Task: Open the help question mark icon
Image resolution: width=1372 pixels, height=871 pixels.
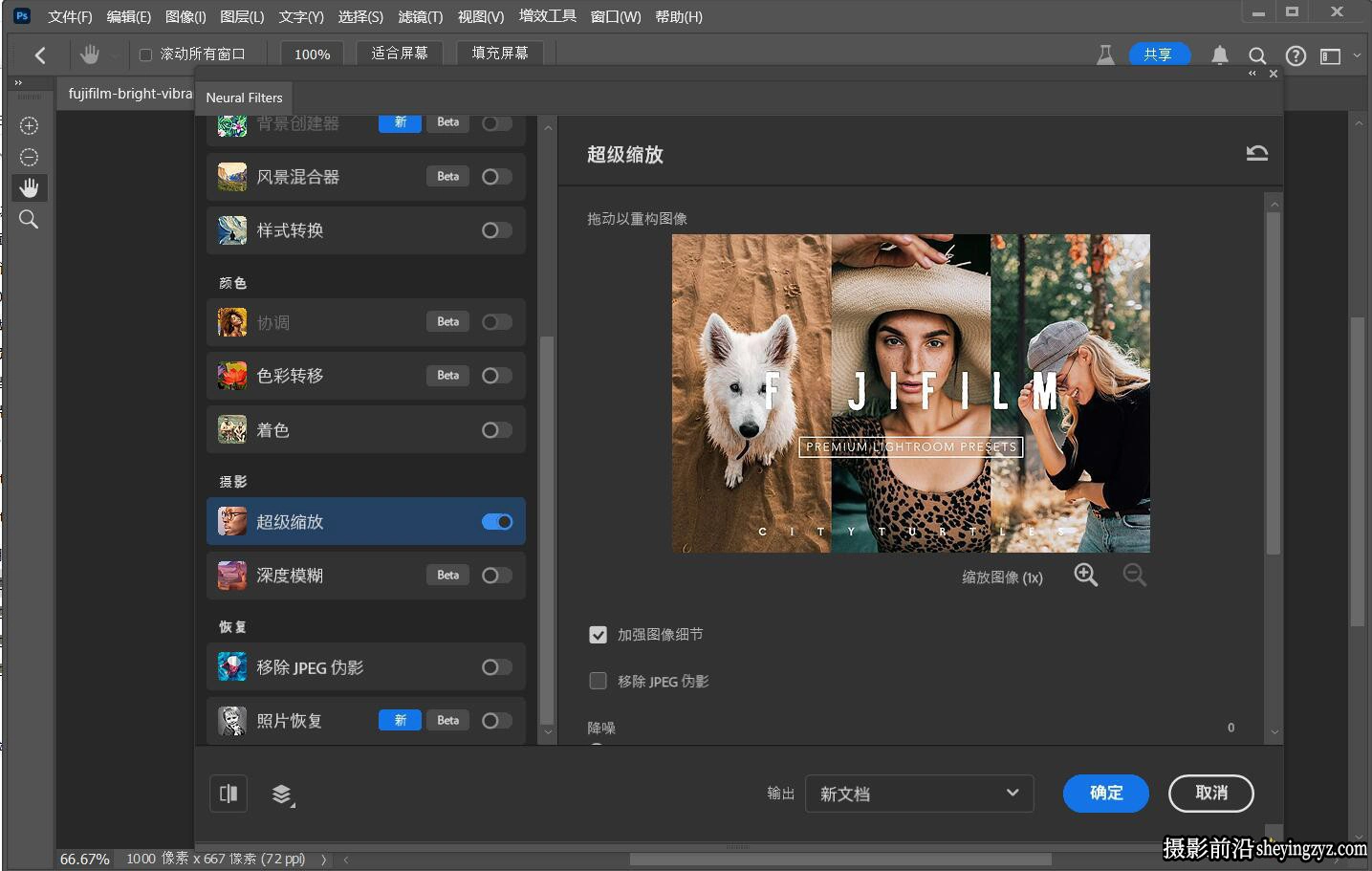Action: click(x=1296, y=55)
